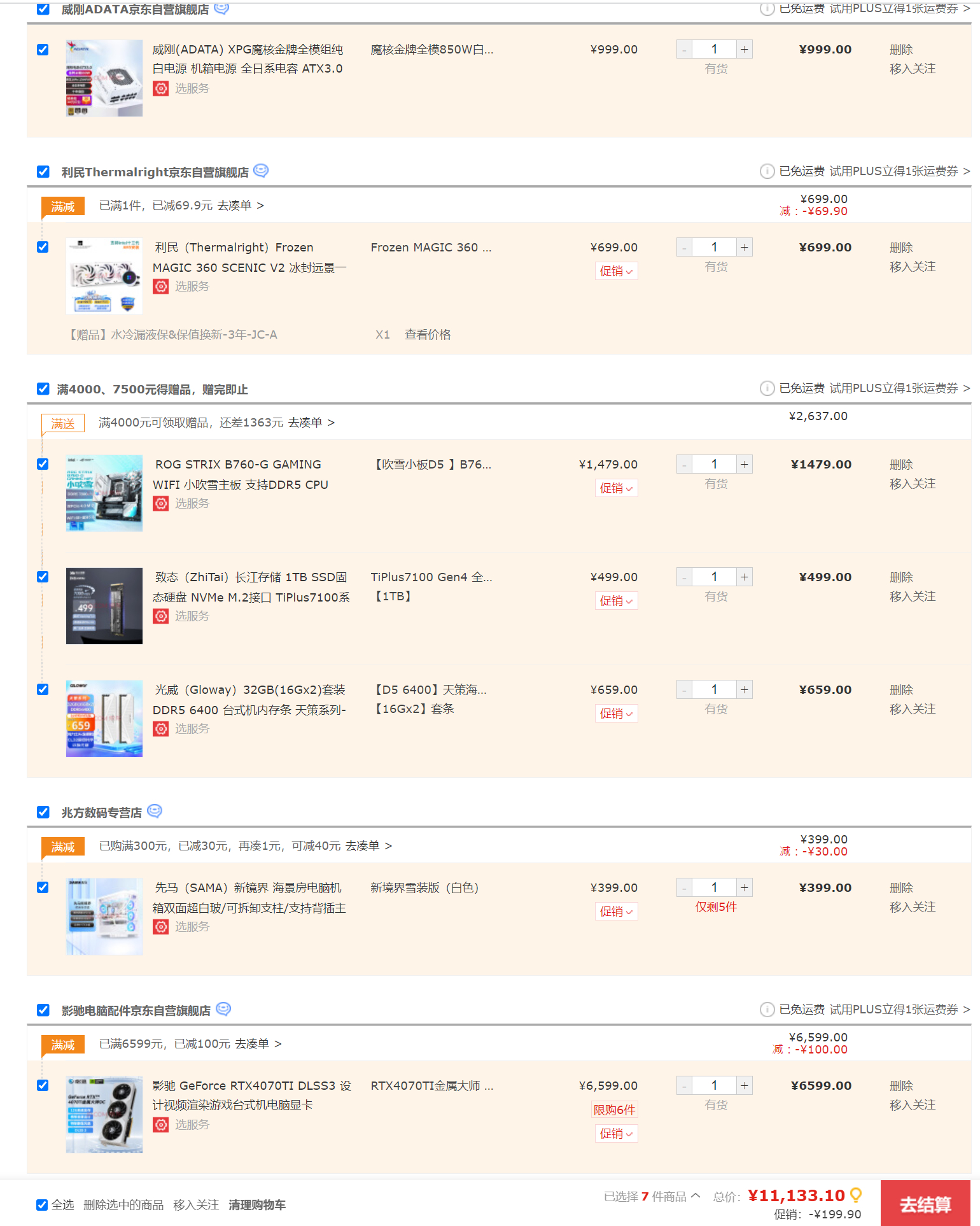Open chat icon for 影驰电脑配件京东自营旗舰店
Viewport: 980px width, 1226px height.
pyautogui.click(x=223, y=1009)
